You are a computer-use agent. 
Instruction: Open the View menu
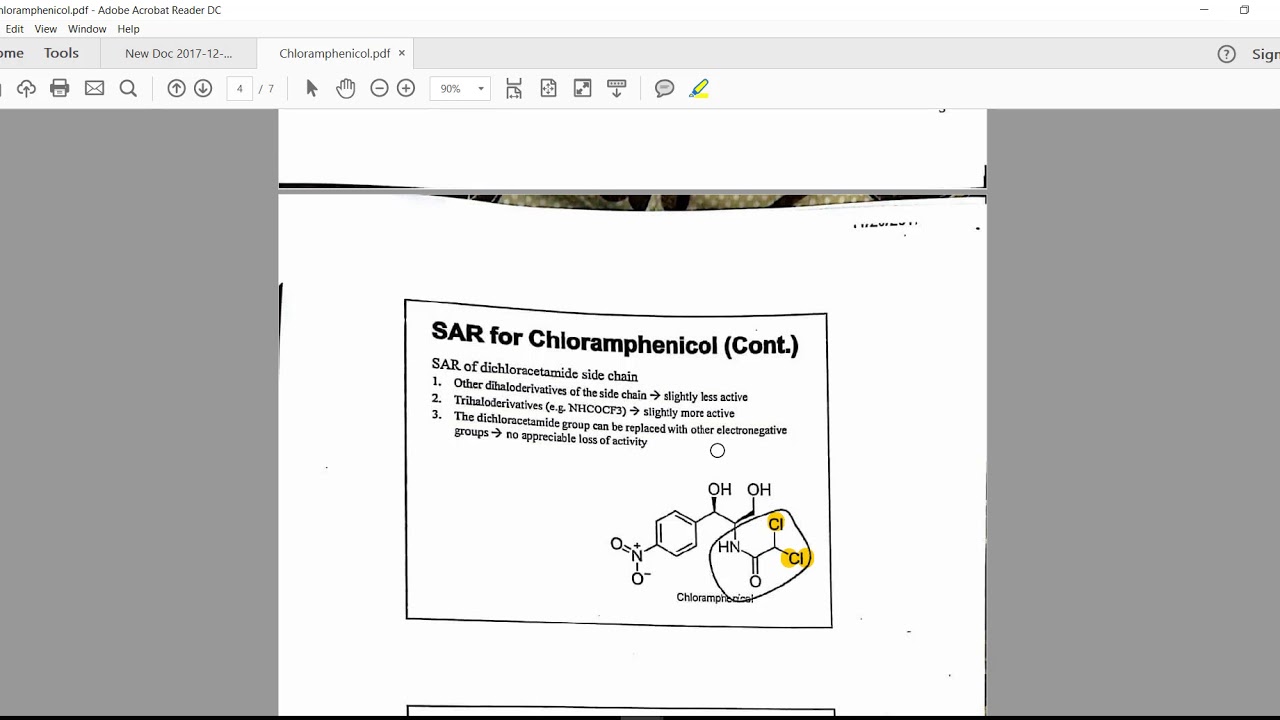(46, 29)
